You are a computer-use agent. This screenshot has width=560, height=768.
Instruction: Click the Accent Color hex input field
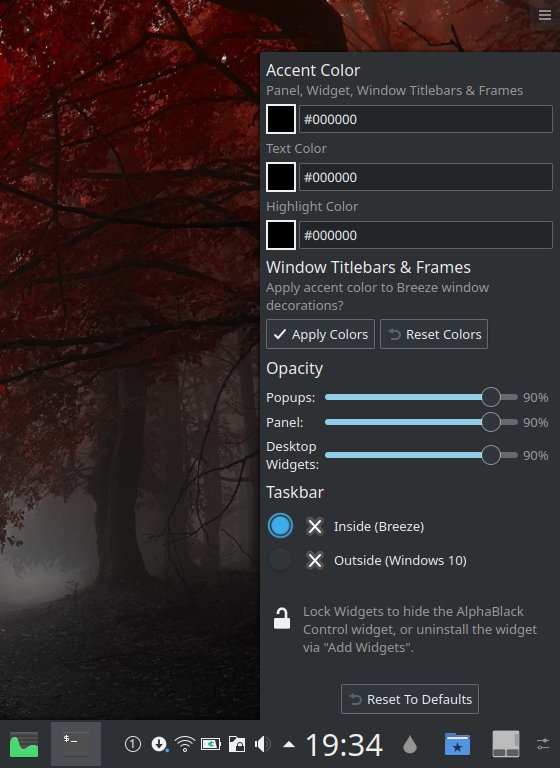[x=426, y=119]
